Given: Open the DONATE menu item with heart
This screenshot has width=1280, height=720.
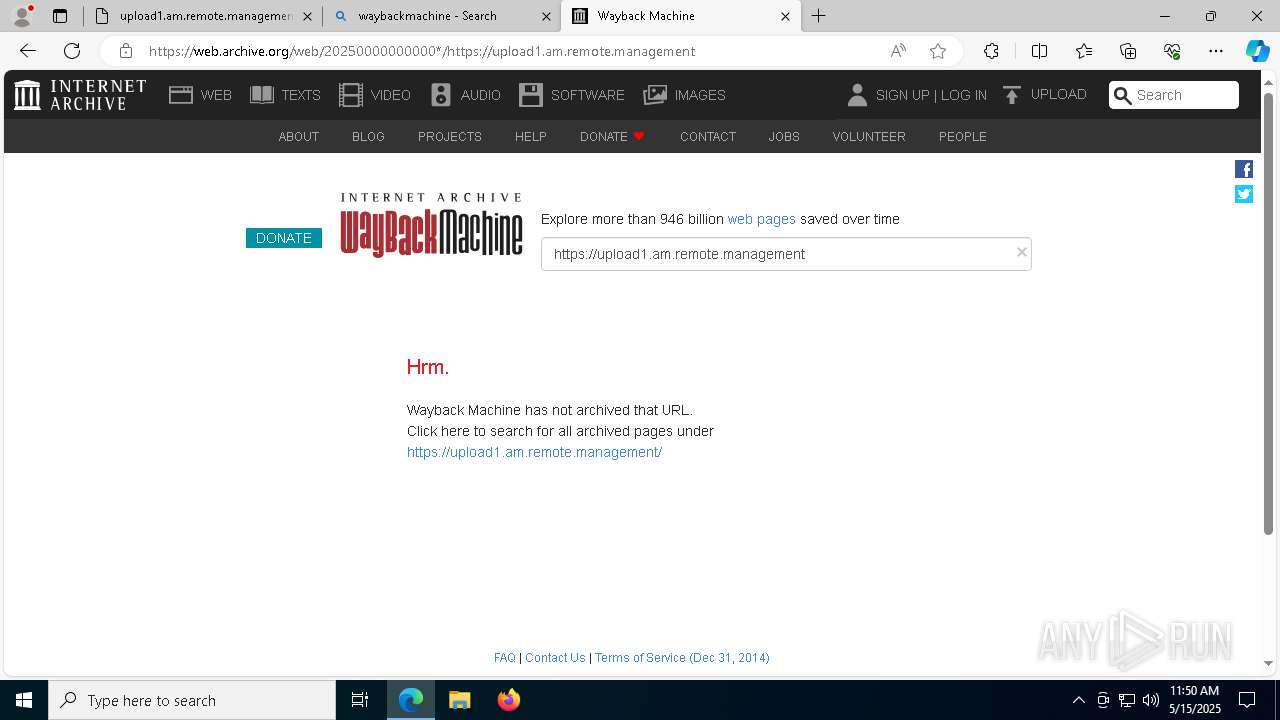Looking at the screenshot, I should tap(612, 137).
